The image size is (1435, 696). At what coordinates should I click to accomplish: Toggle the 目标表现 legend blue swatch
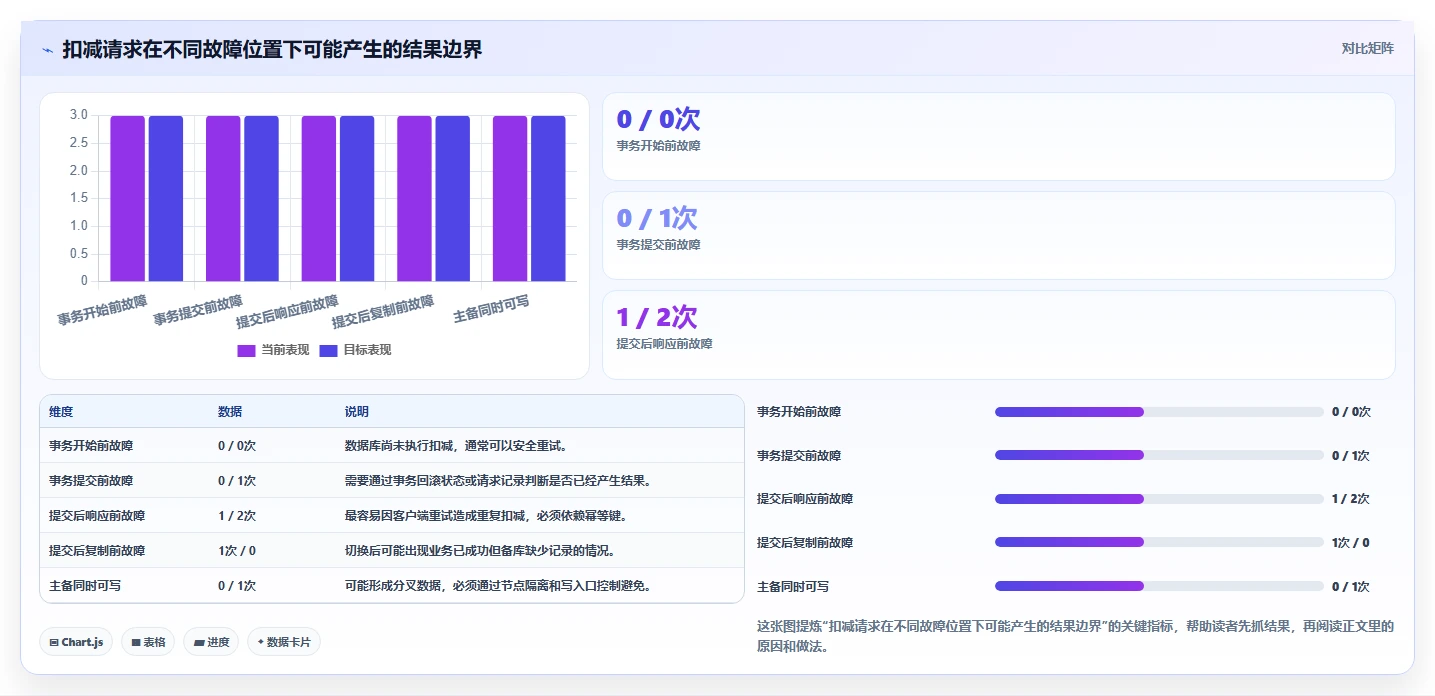tap(328, 350)
